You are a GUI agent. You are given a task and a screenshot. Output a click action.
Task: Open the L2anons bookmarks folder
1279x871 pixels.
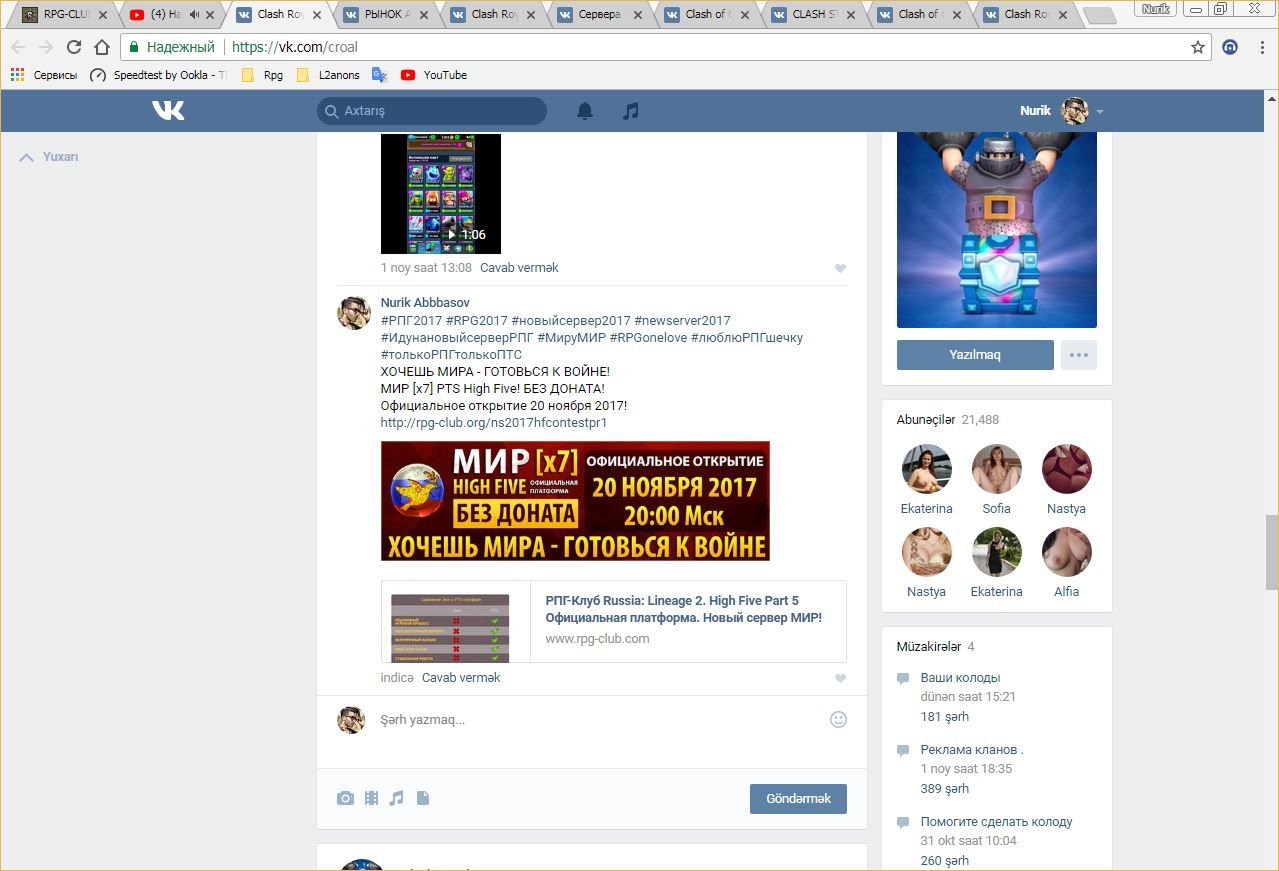tap(327, 75)
